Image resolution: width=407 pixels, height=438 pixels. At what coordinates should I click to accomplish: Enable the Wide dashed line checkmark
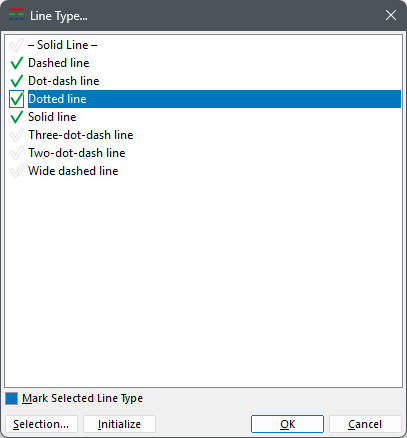point(16,171)
